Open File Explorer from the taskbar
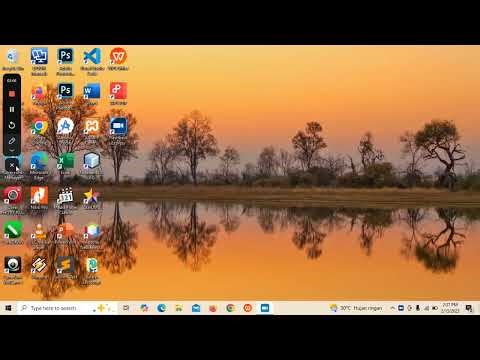Image resolution: width=480 pixels, height=360 pixels. click(x=179, y=308)
